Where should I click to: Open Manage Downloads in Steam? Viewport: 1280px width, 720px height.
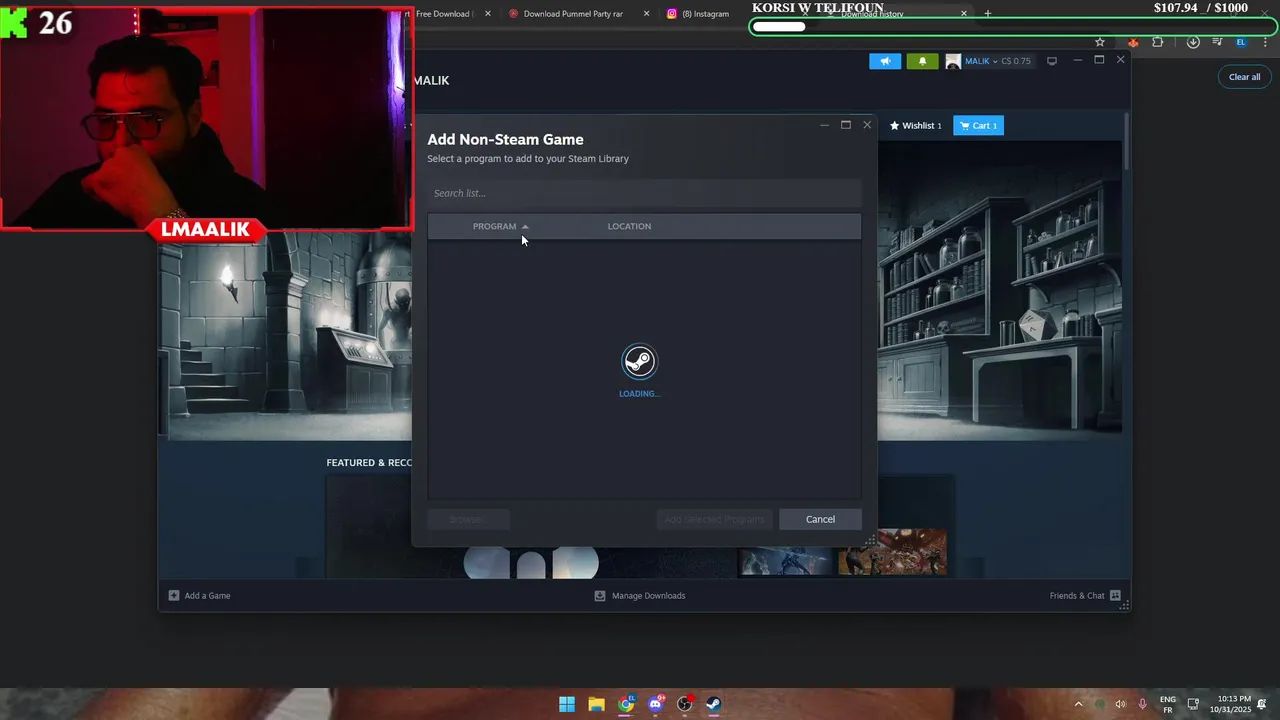640,596
